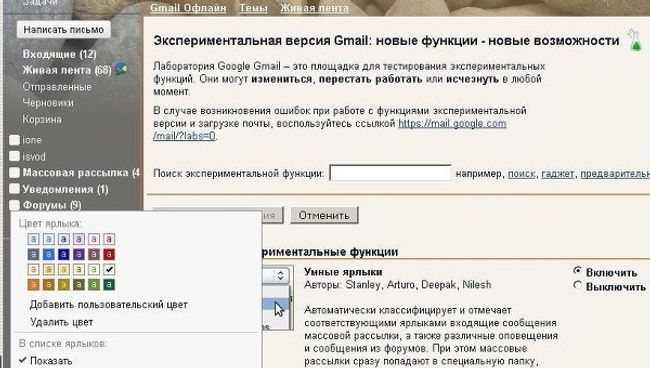Click the Отменить button
Viewport: 650px width, 368px height.
point(324,215)
